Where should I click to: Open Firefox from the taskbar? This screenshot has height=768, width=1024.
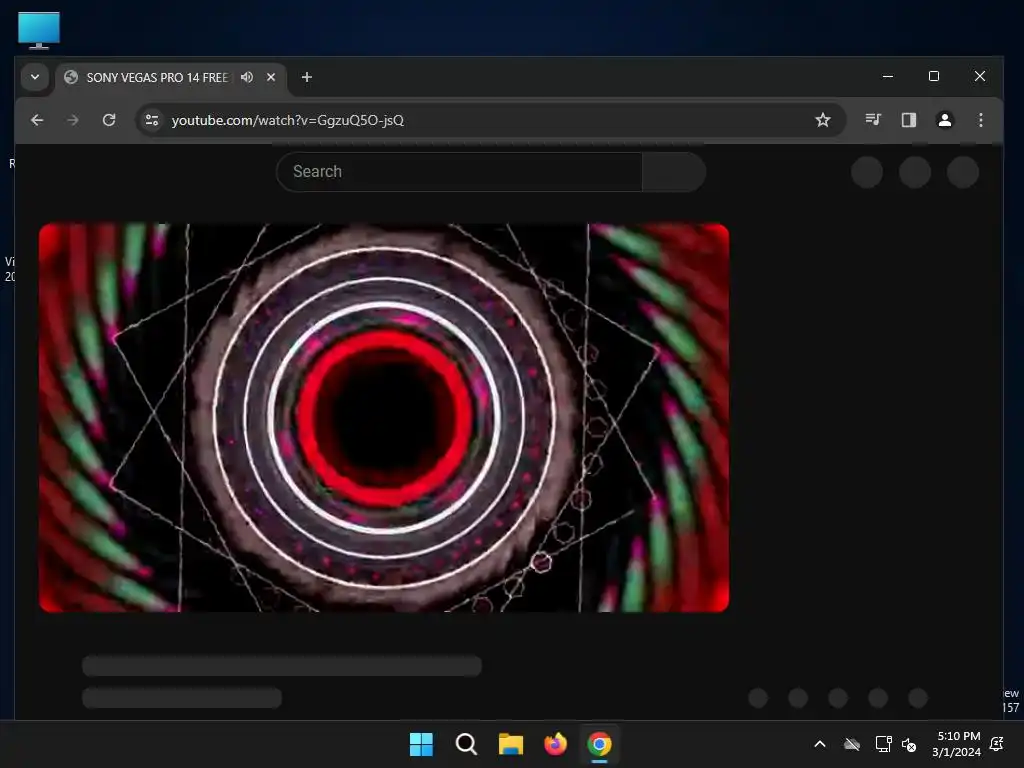click(555, 744)
